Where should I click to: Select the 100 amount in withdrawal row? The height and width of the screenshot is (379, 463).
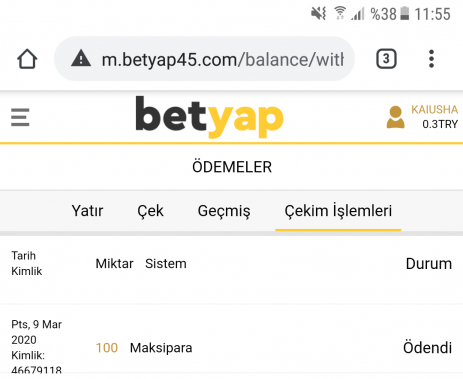click(107, 348)
